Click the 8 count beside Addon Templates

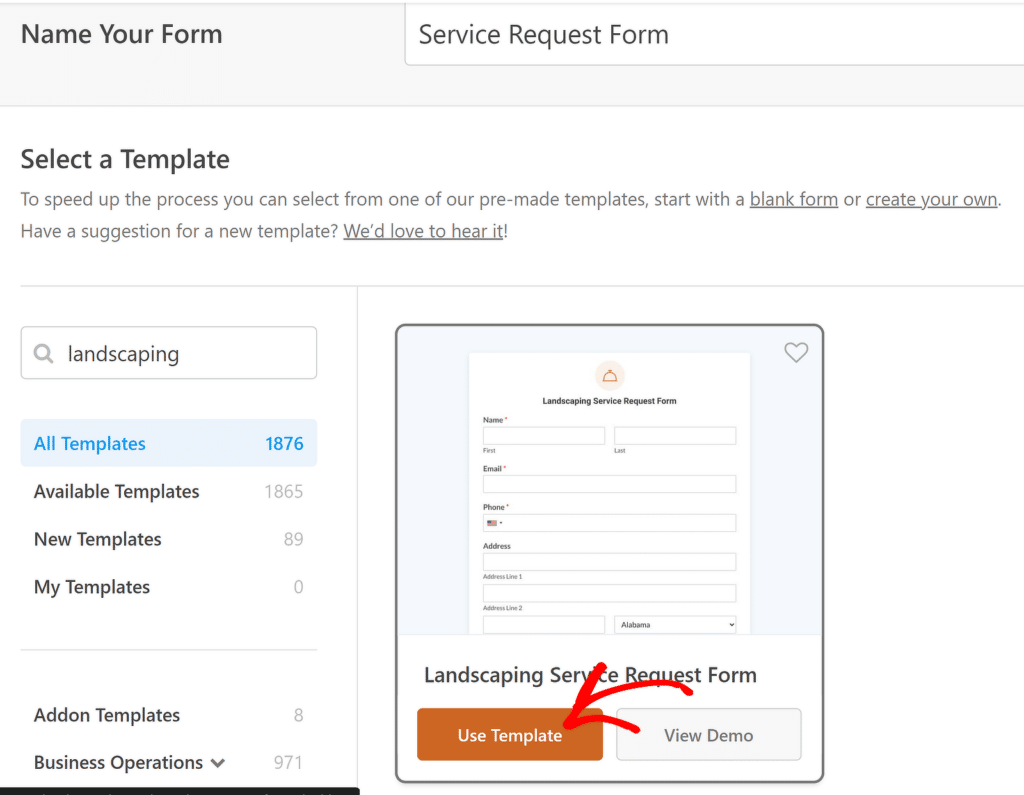pos(298,715)
